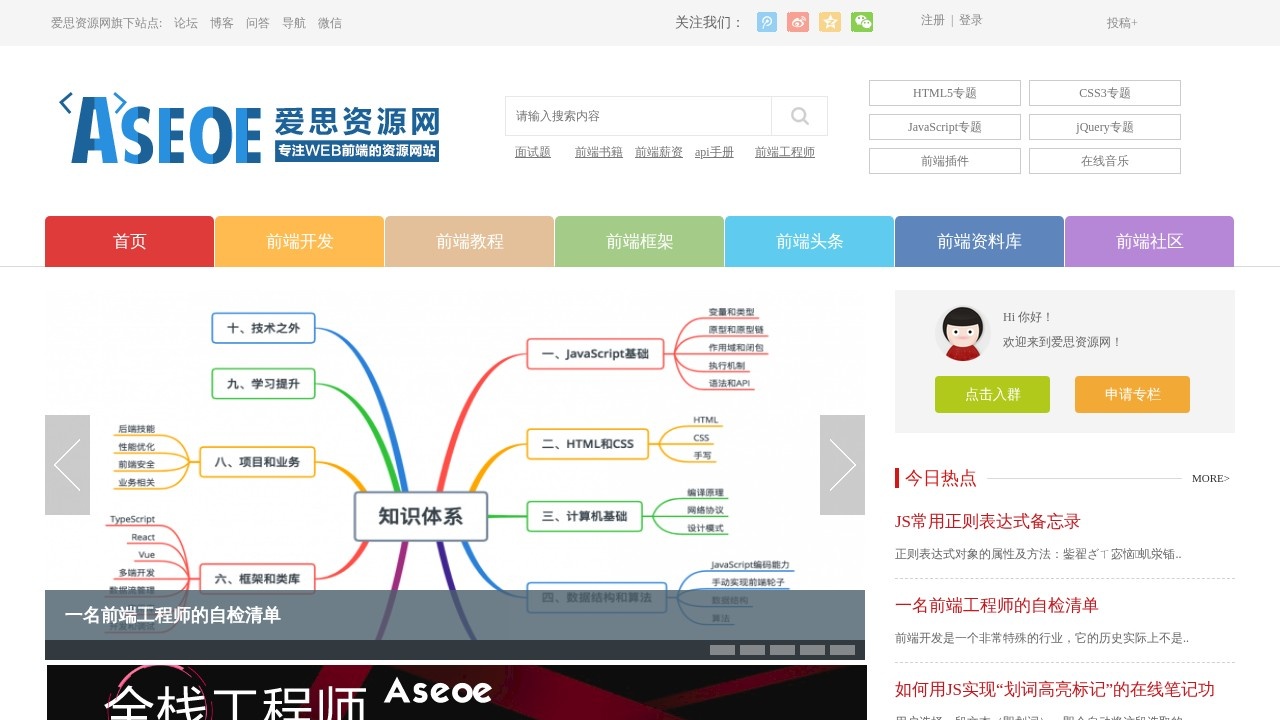This screenshot has height=720, width=1280.
Task: Switch to the 前端头条 nav tab
Action: click(x=808, y=241)
